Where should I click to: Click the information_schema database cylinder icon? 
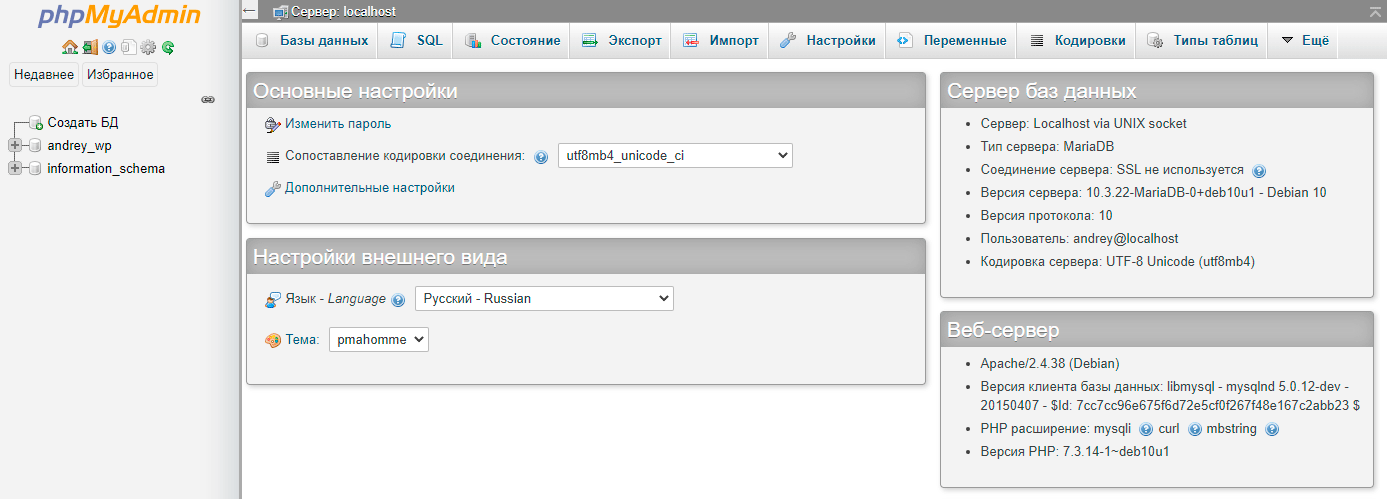click(35, 169)
